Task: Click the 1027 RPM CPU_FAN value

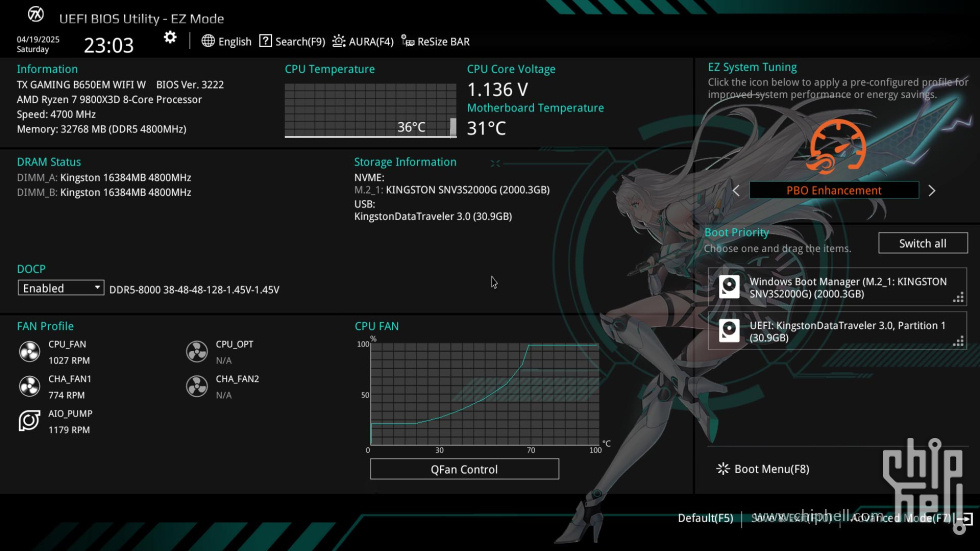Action: 69,360
